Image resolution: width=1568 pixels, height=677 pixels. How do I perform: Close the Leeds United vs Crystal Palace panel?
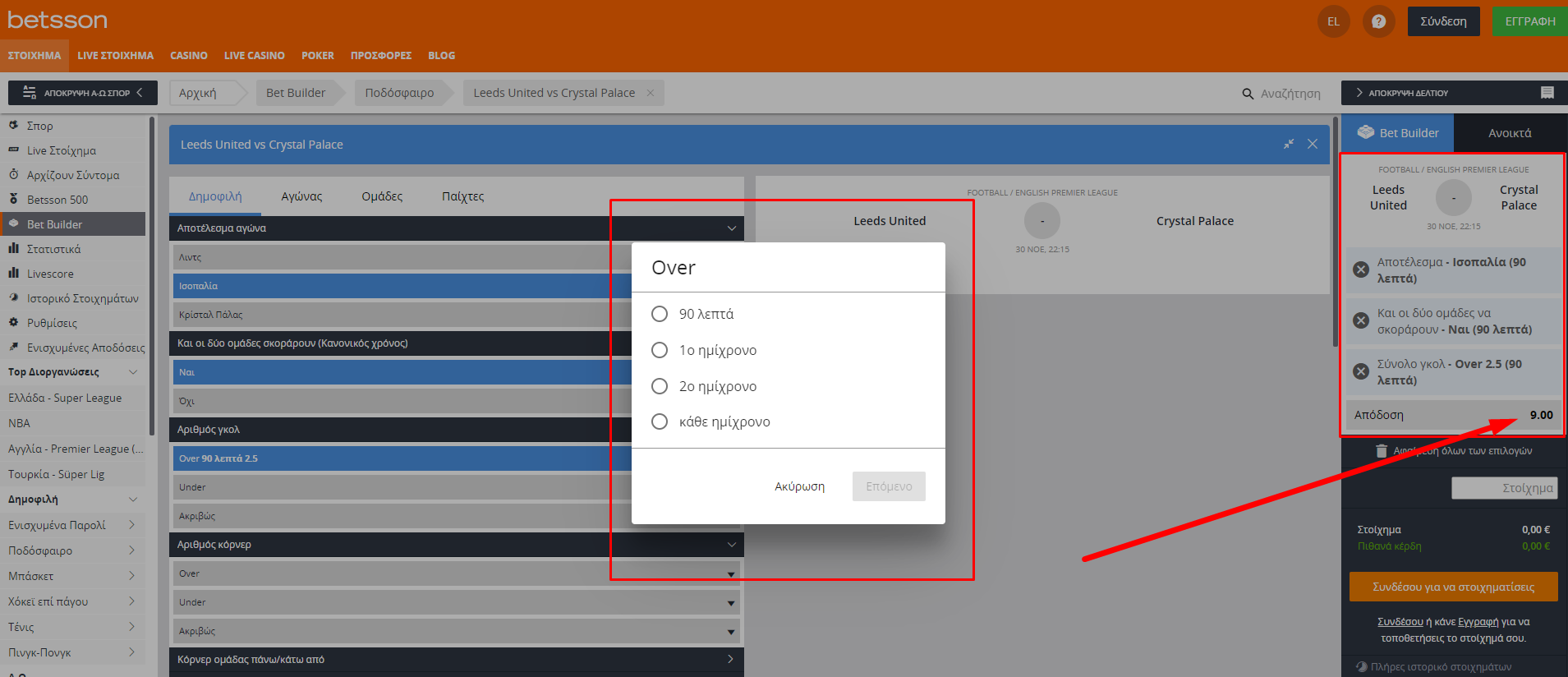point(1313,144)
